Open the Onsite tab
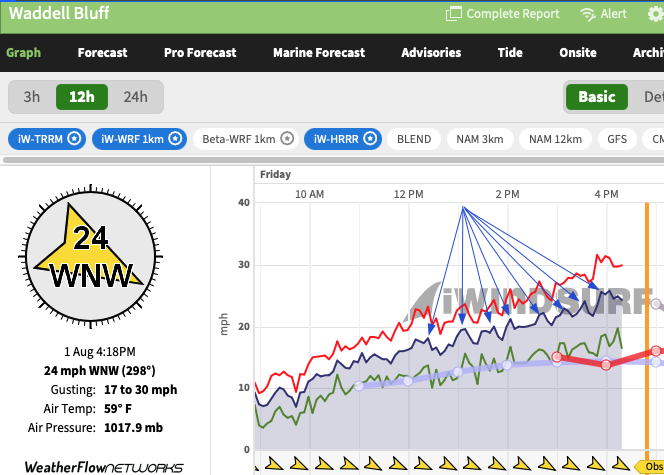Screen dimensions: 664x475 (578, 52)
